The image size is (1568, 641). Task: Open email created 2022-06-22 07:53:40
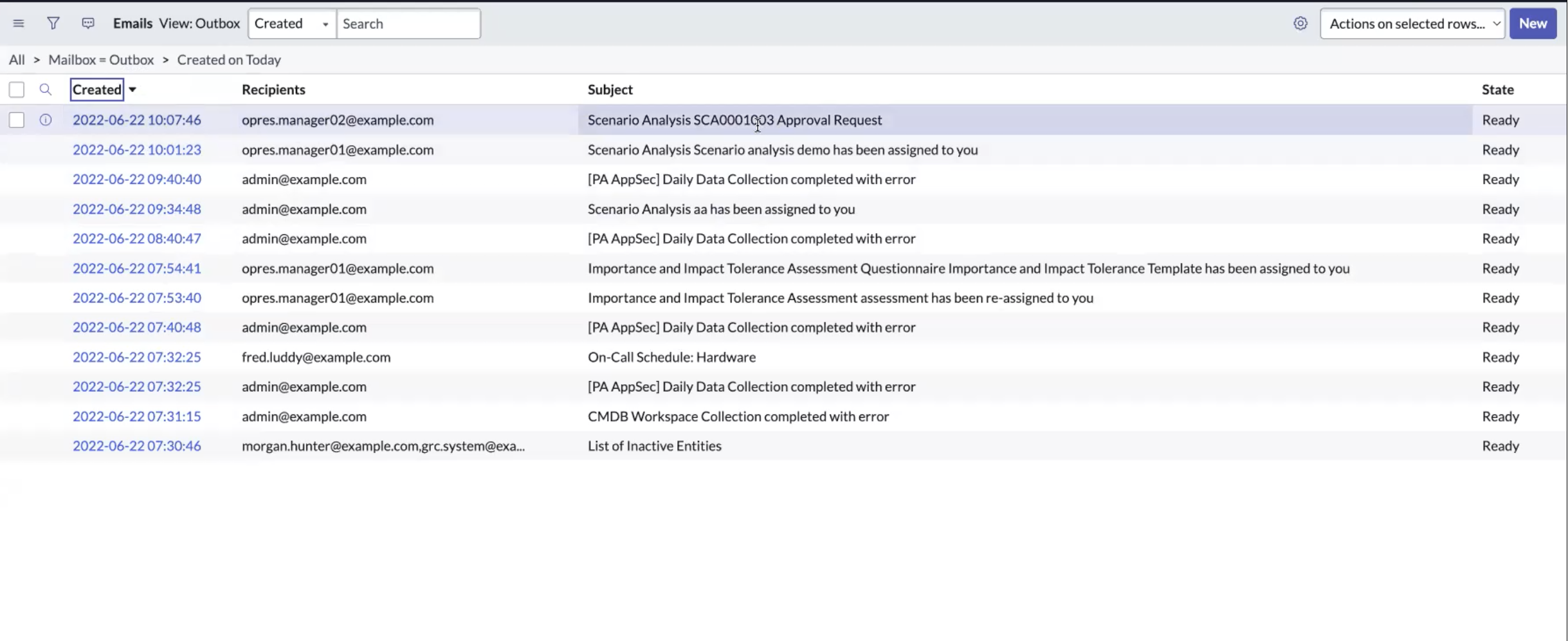(x=137, y=298)
